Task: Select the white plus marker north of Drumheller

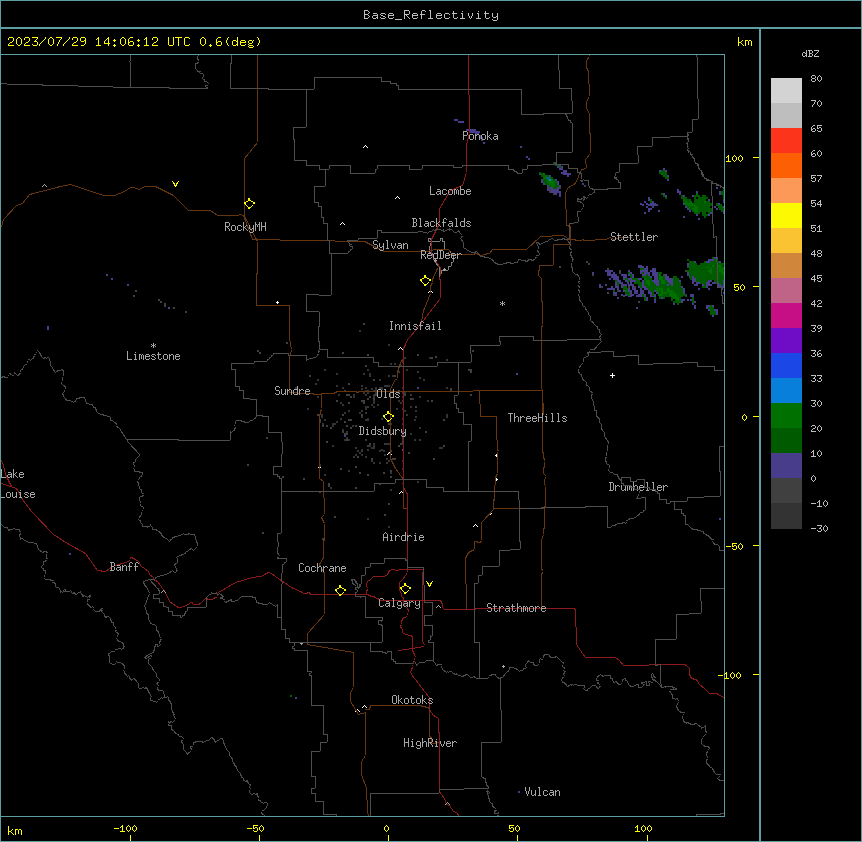Action: pos(612,375)
